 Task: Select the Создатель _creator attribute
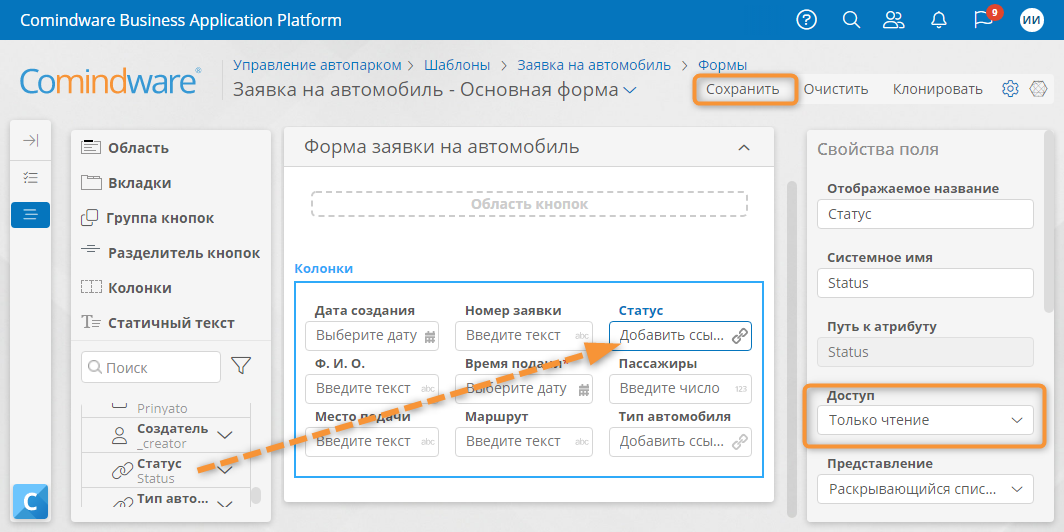(x=166, y=436)
